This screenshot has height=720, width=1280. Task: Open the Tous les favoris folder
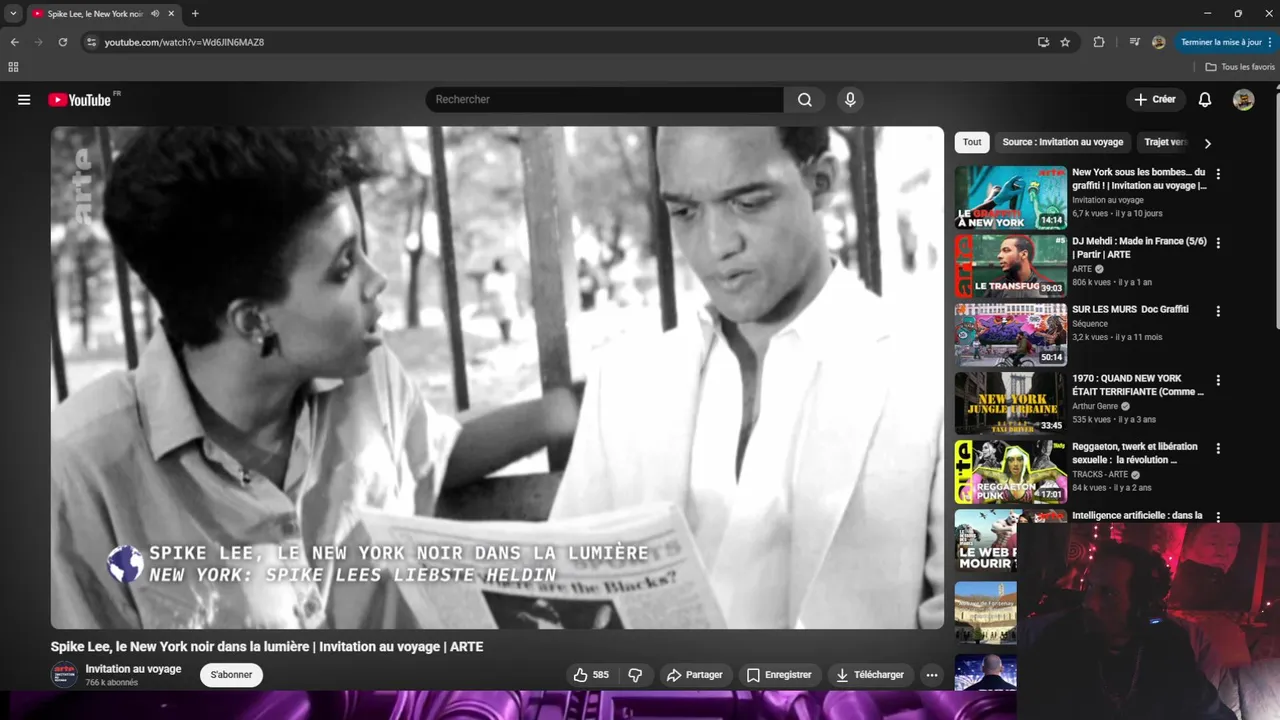[x=1240, y=67]
